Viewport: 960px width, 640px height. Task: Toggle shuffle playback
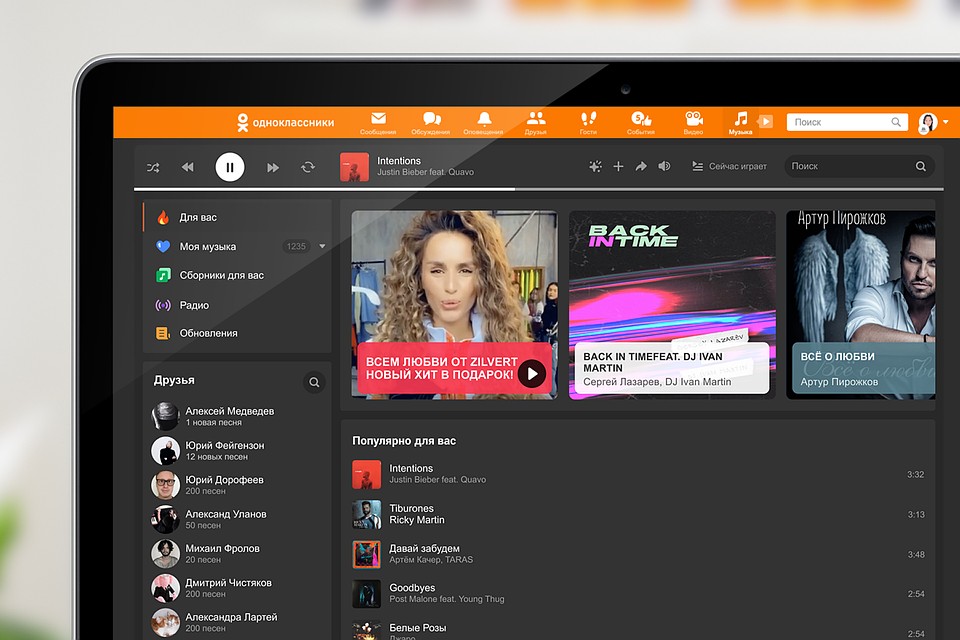(153, 167)
